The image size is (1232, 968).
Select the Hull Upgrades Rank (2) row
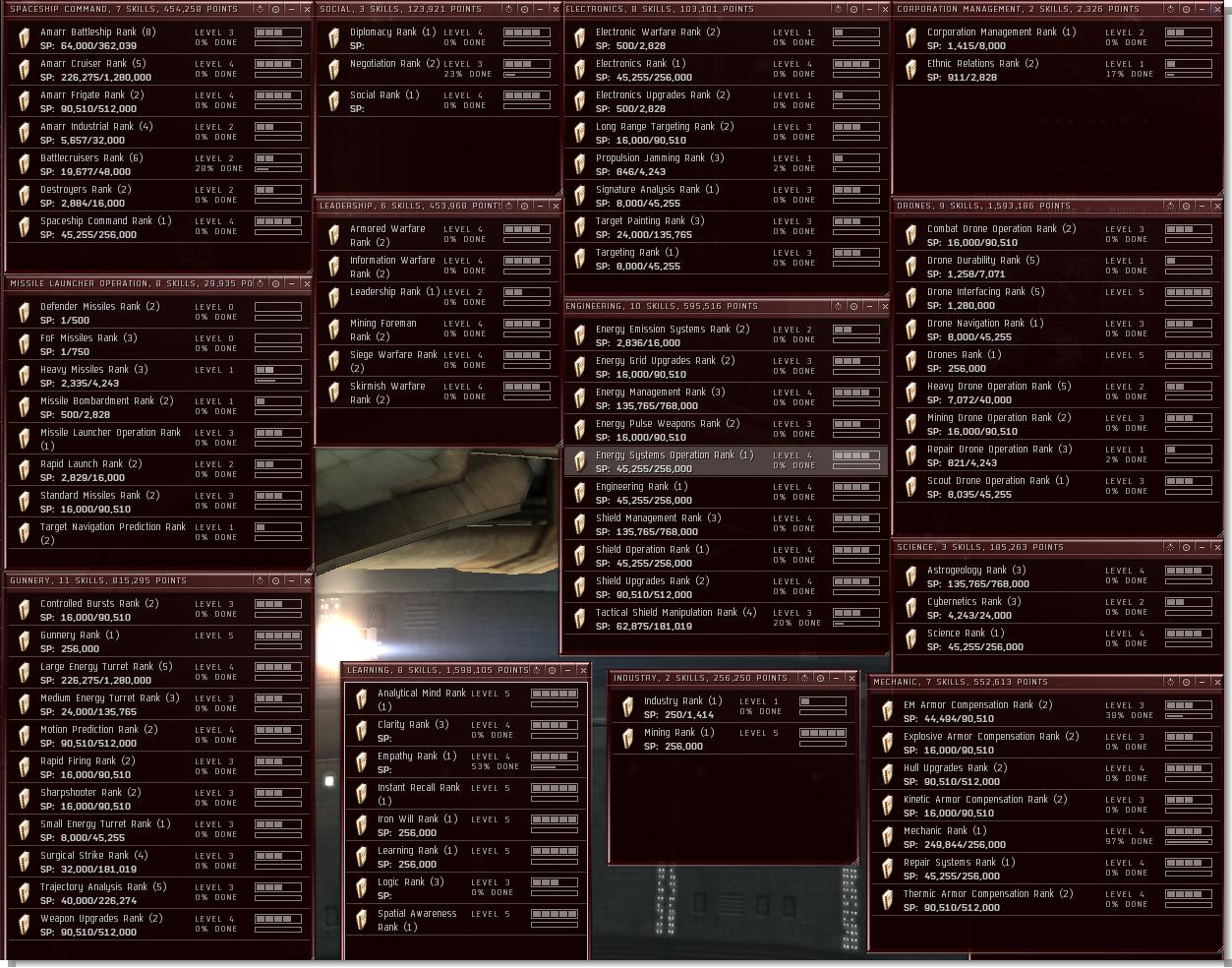click(x=1046, y=774)
